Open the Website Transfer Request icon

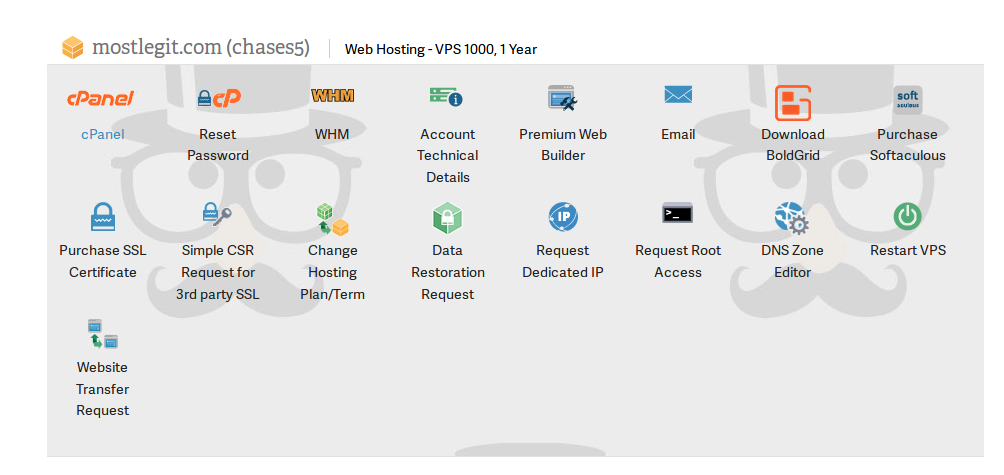pos(103,333)
